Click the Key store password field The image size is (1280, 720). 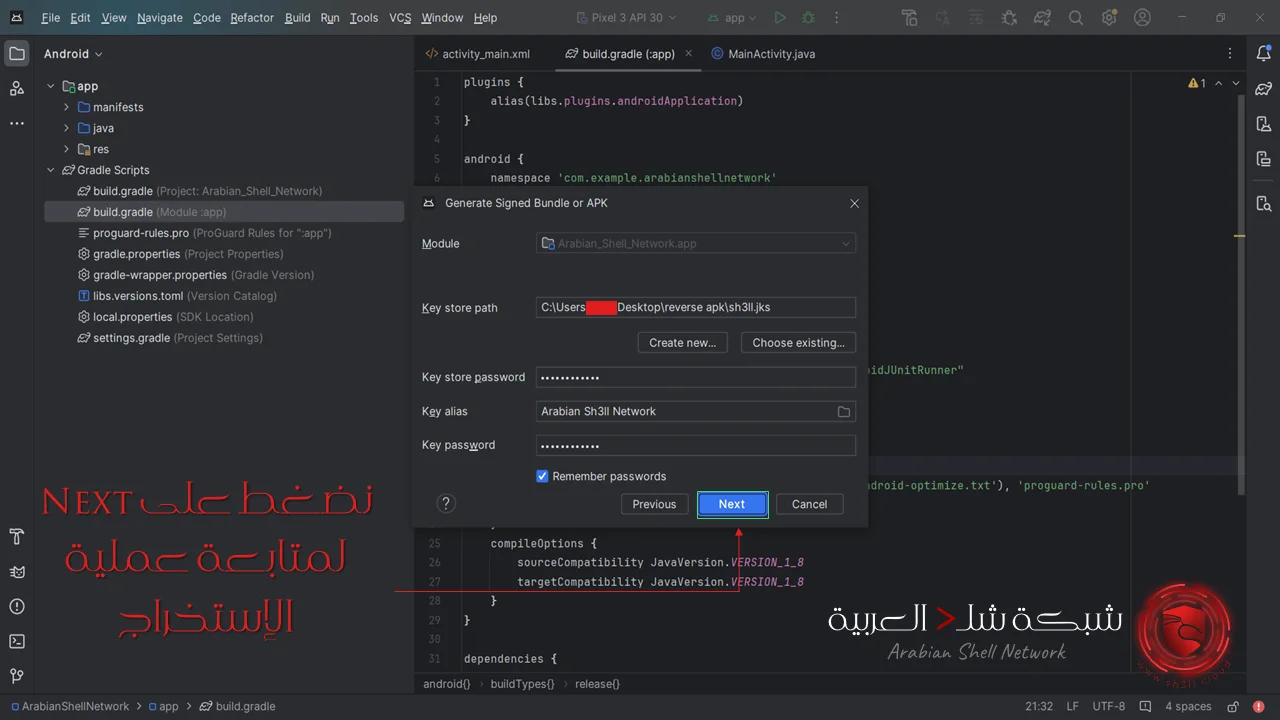point(696,378)
